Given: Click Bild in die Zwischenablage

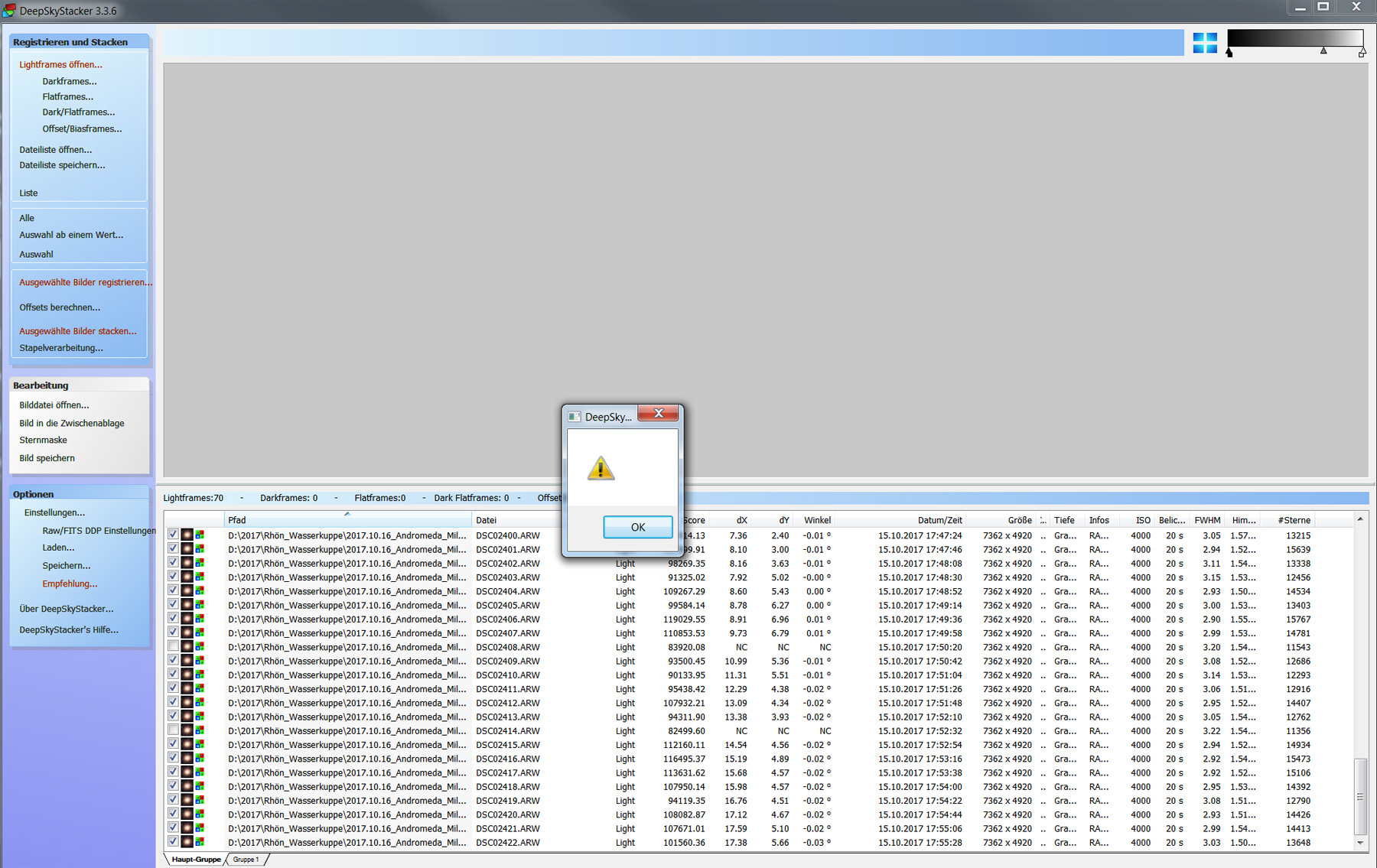Looking at the screenshot, I should 72,423.
